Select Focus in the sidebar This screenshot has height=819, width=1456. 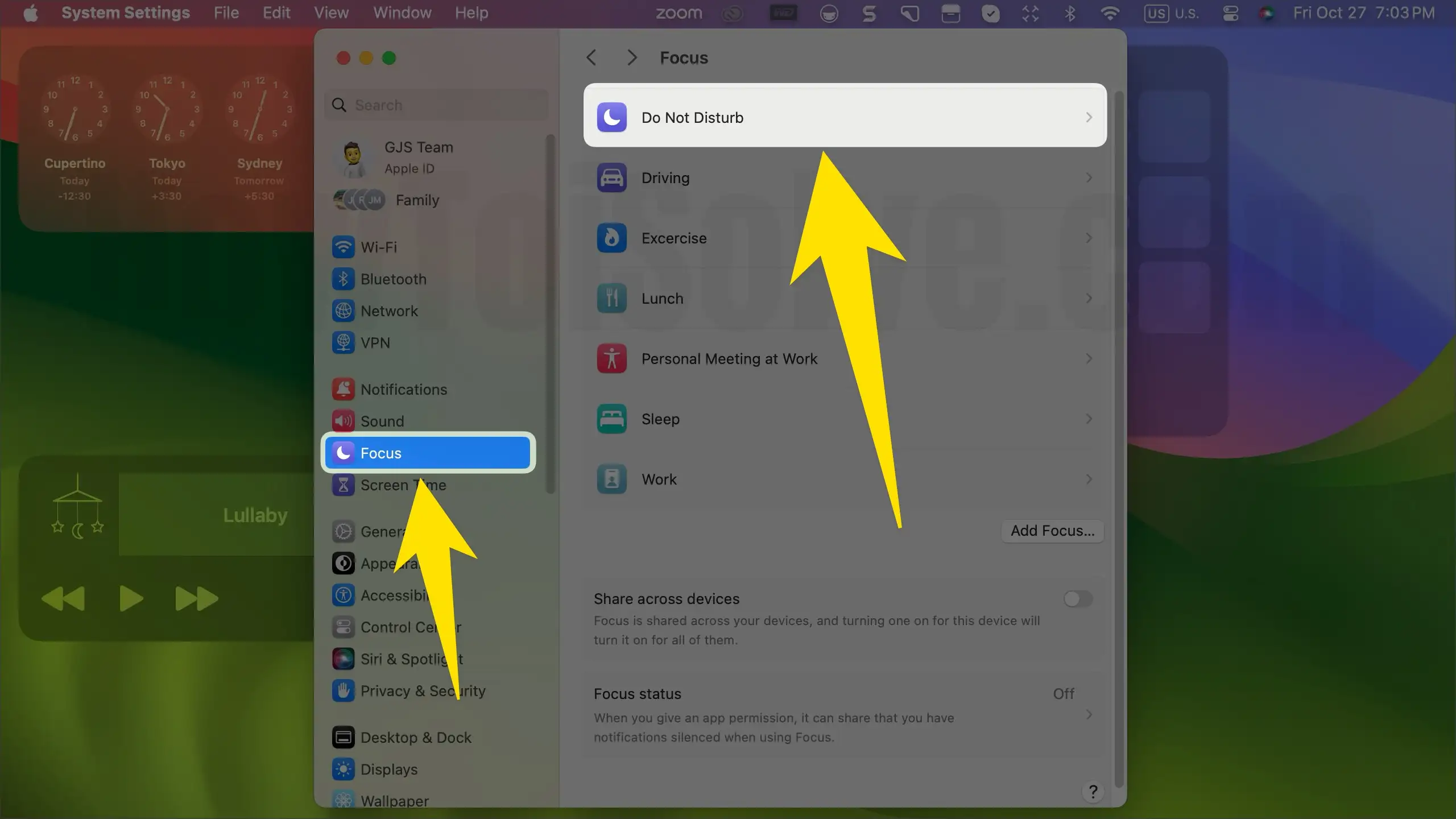pyautogui.click(x=428, y=453)
